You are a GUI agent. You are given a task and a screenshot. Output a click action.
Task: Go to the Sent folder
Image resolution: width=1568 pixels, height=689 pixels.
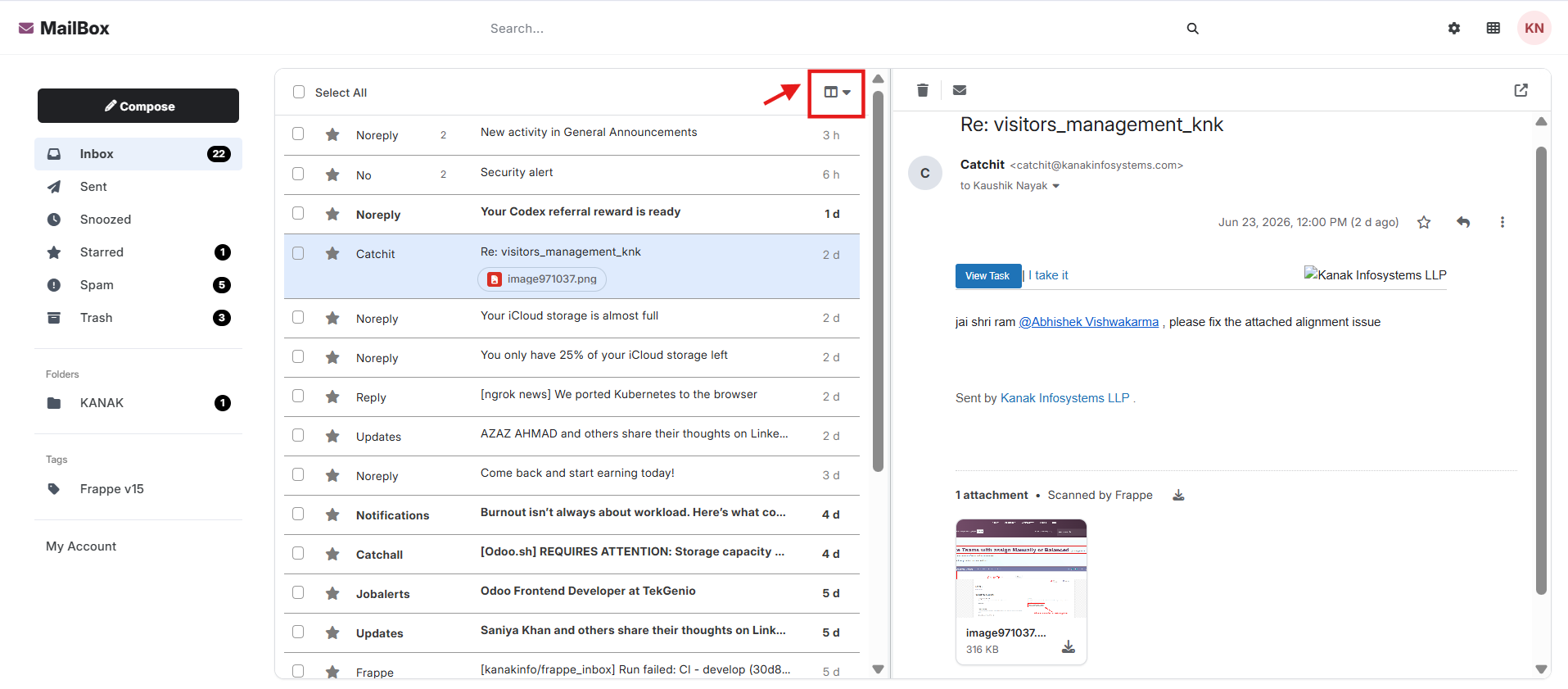pos(138,187)
